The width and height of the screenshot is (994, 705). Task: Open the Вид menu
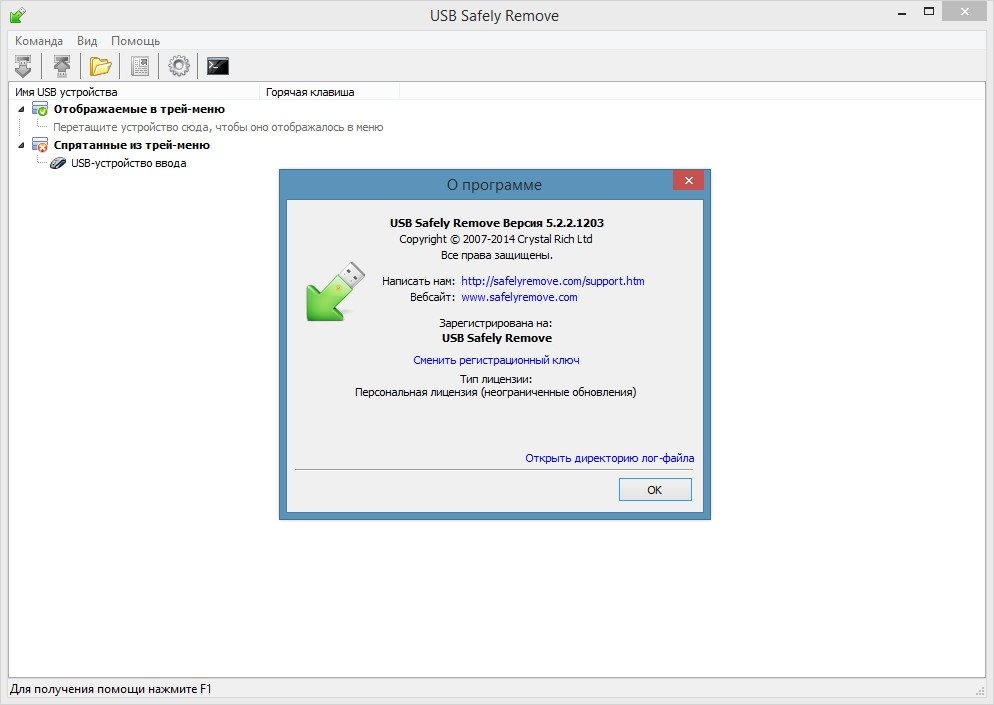[x=87, y=41]
